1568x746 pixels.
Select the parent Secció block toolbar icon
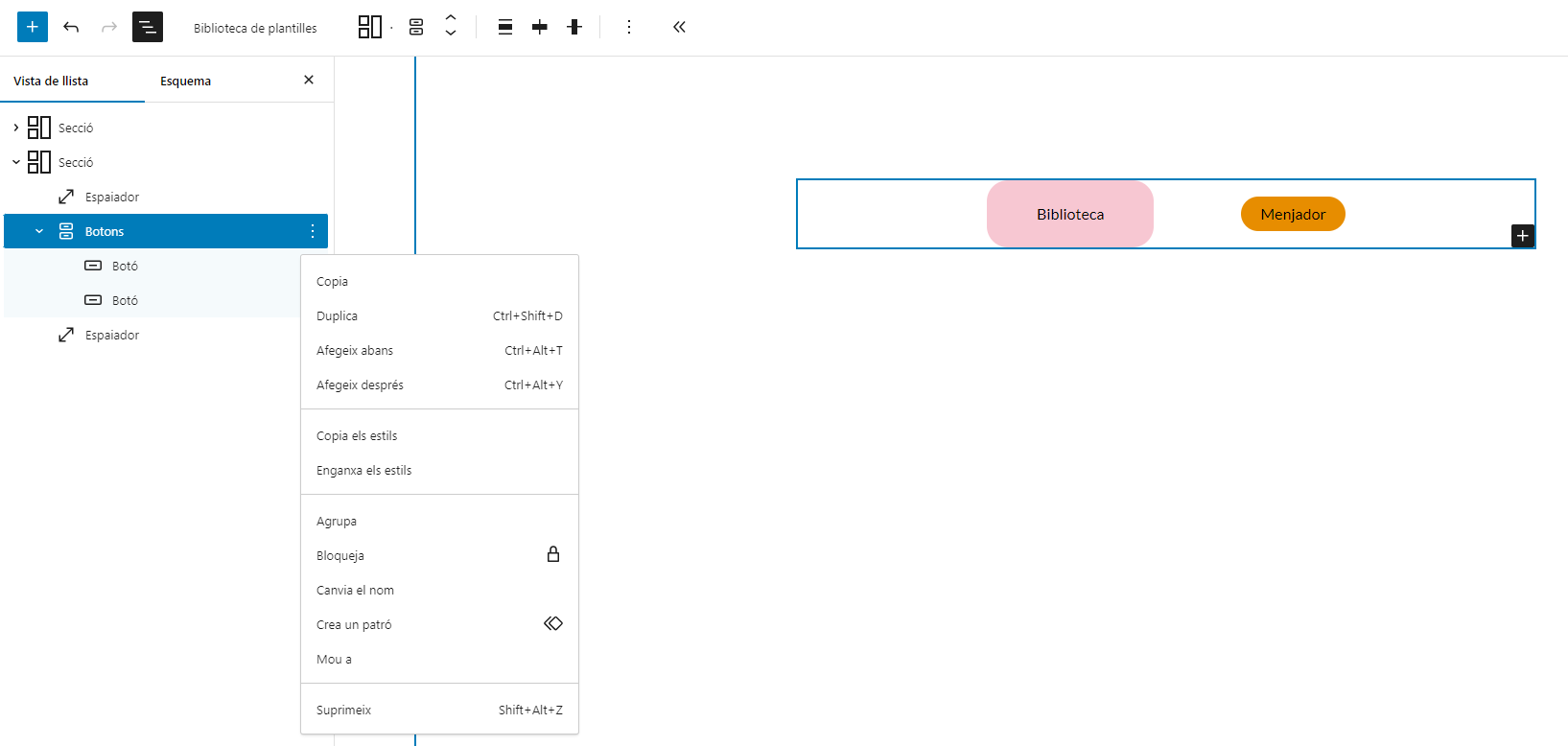[x=369, y=27]
